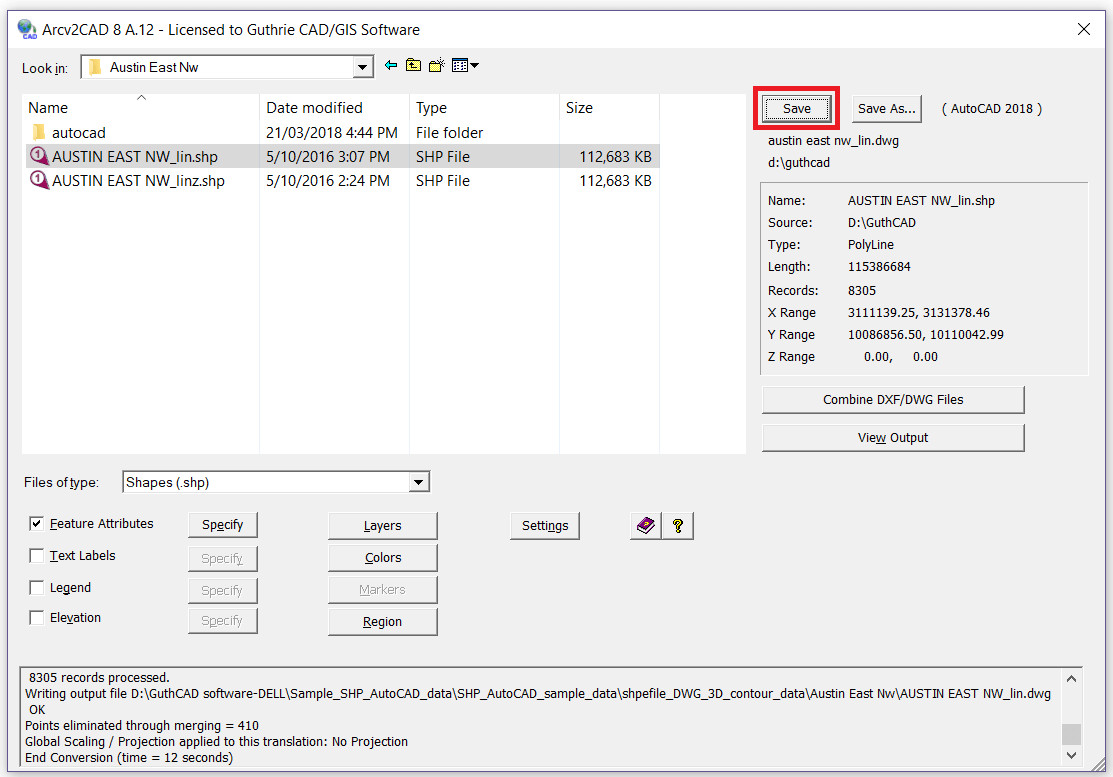The height and width of the screenshot is (777, 1113).
Task: Open the Region options button
Action: pyautogui.click(x=383, y=622)
